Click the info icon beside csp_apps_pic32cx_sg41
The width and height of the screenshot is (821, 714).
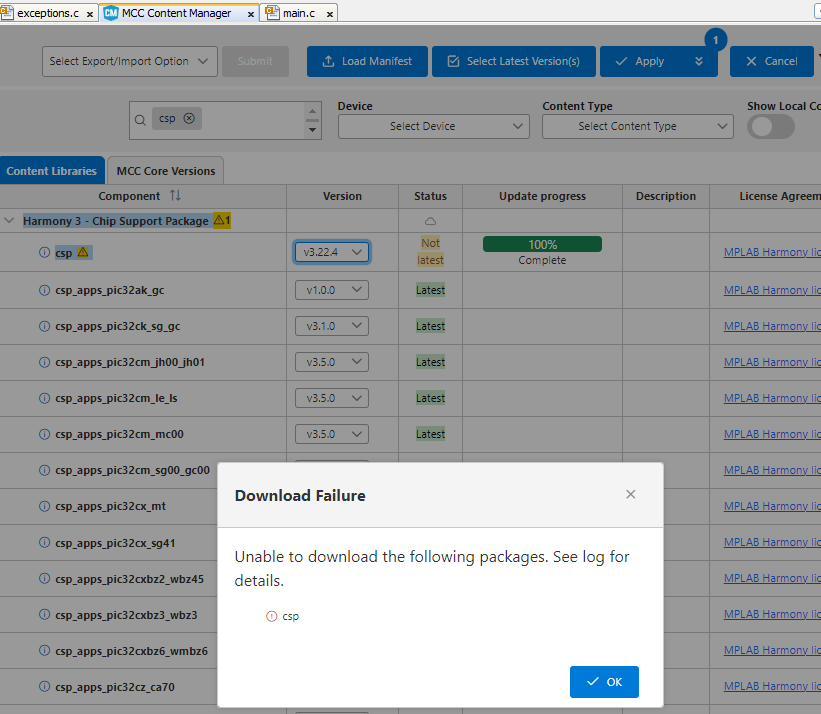coord(45,542)
